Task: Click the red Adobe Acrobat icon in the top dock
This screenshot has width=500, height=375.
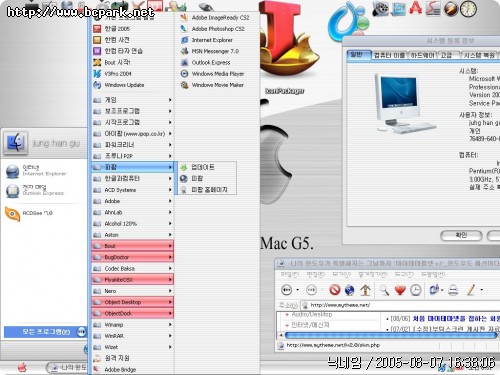Action: point(416,7)
